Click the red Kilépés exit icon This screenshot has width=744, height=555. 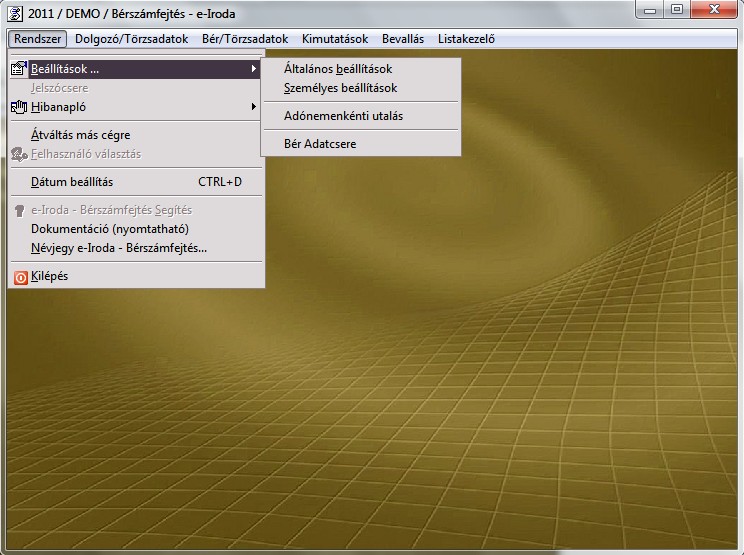pyautogui.click(x=19, y=276)
